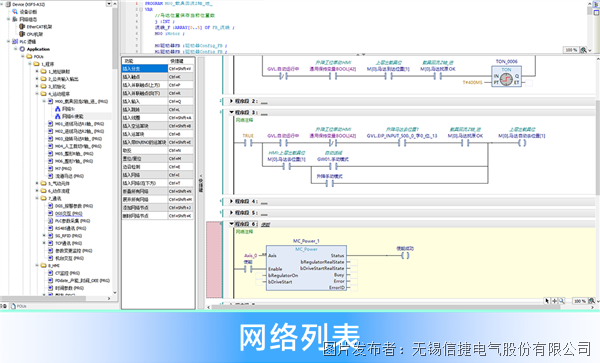Select the MC_Power_1 function block
Screen dimensions: 600x363
point(306,268)
